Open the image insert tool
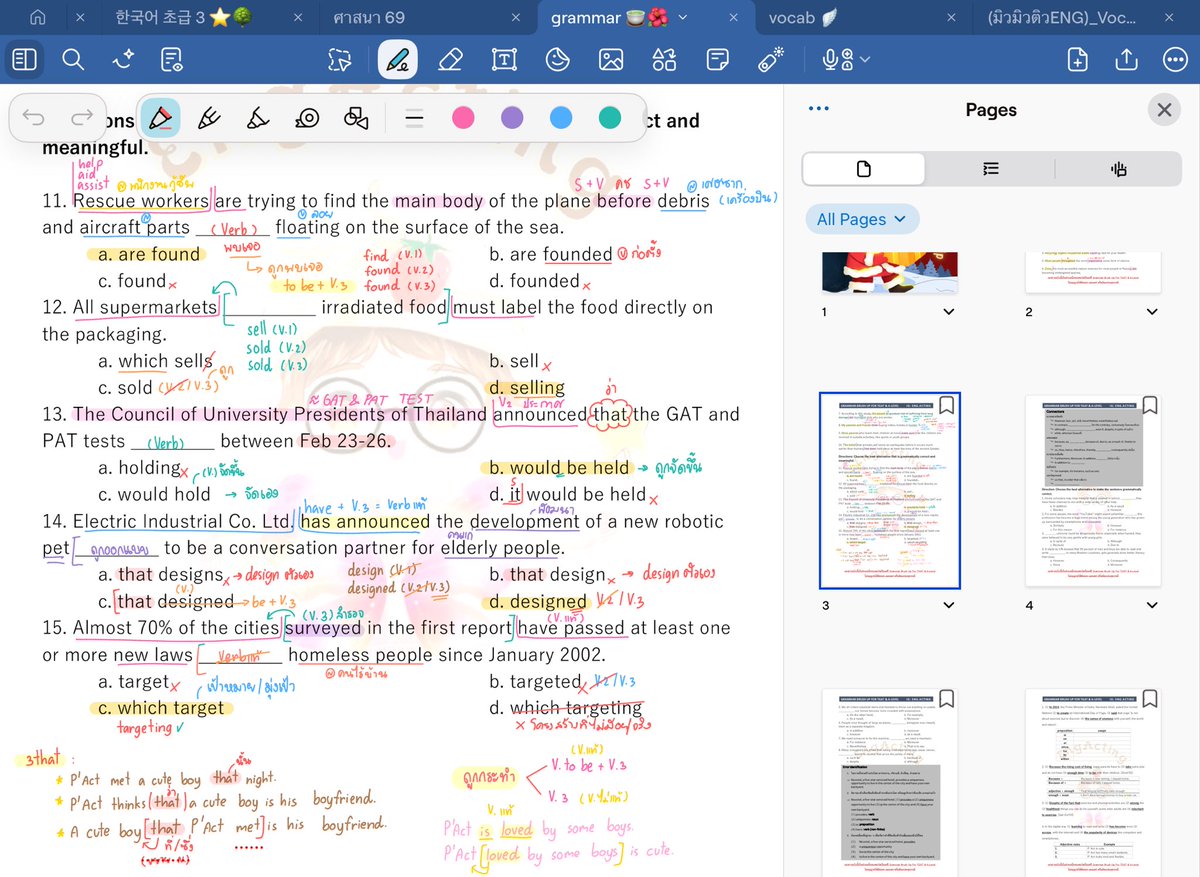 613,60
